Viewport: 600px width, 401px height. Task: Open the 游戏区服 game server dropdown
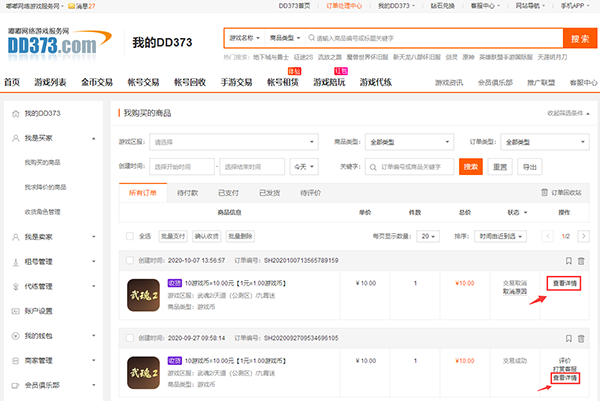234,142
